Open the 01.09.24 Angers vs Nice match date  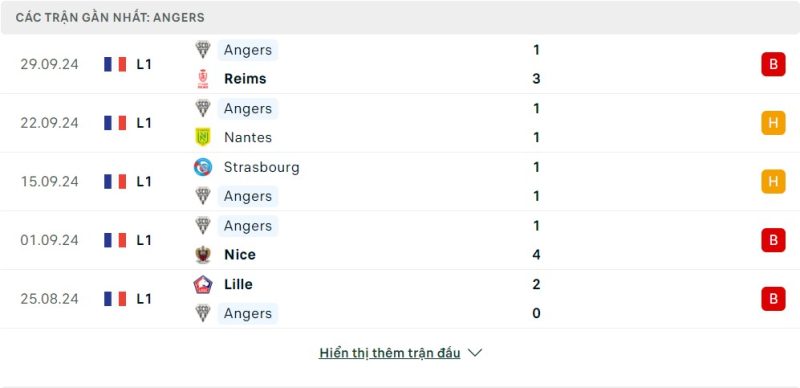tap(49, 240)
